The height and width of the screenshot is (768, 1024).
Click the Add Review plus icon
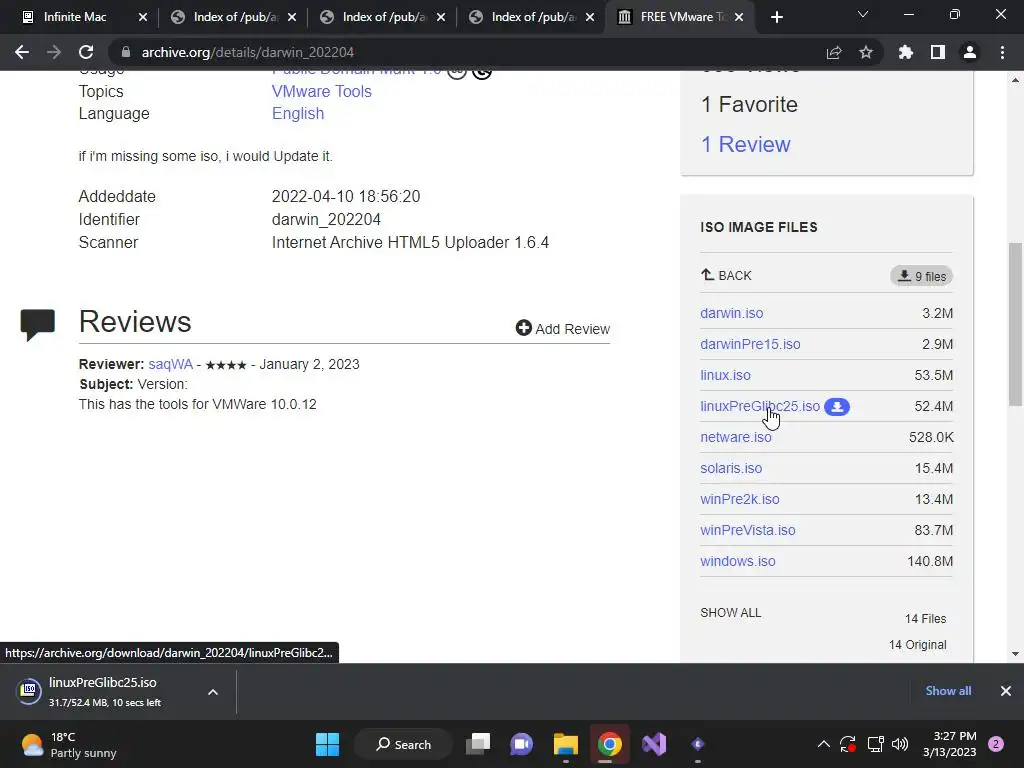pyautogui.click(x=524, y=328)
